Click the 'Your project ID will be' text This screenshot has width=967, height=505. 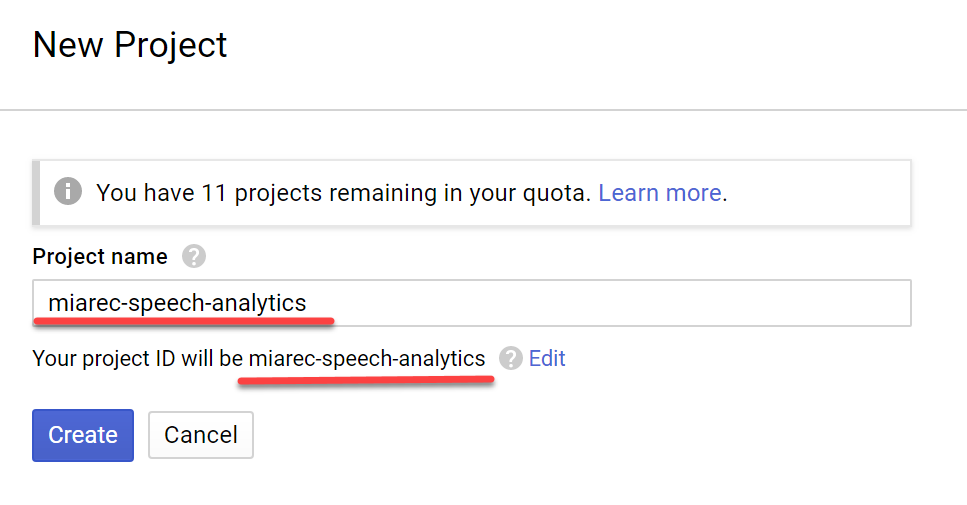[x=138, y=358]
